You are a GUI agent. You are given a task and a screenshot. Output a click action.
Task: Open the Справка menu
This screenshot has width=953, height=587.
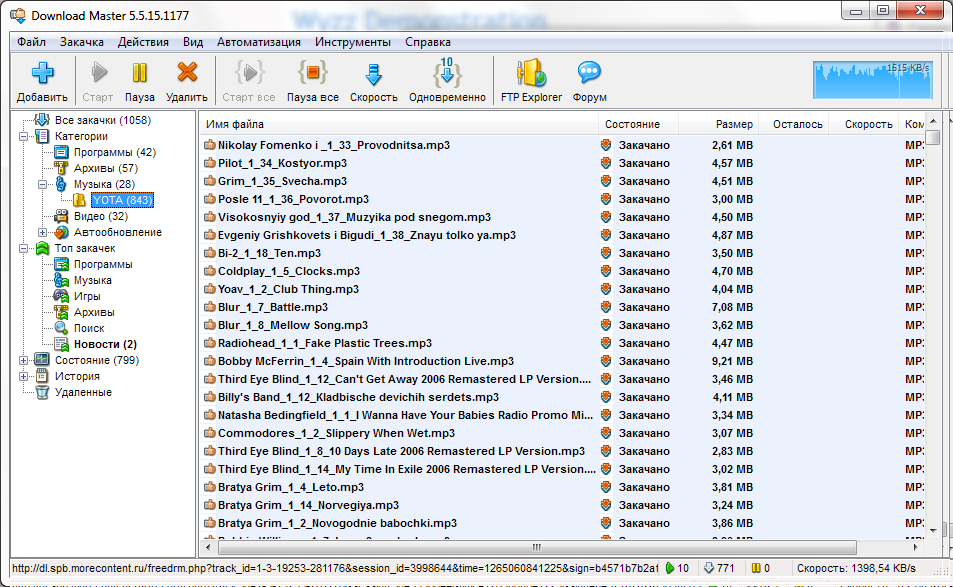point(428,42)
